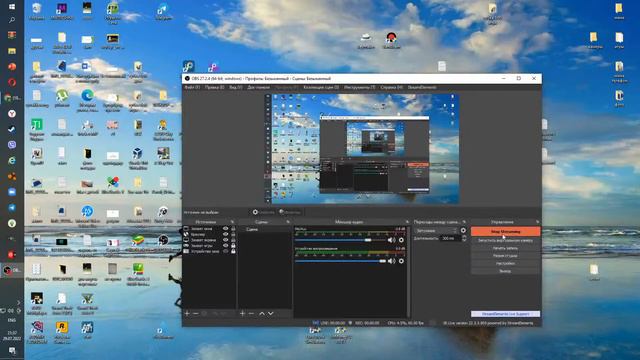Lock the Браузер source
640x360 pixels.
click(x=233, y=235)
